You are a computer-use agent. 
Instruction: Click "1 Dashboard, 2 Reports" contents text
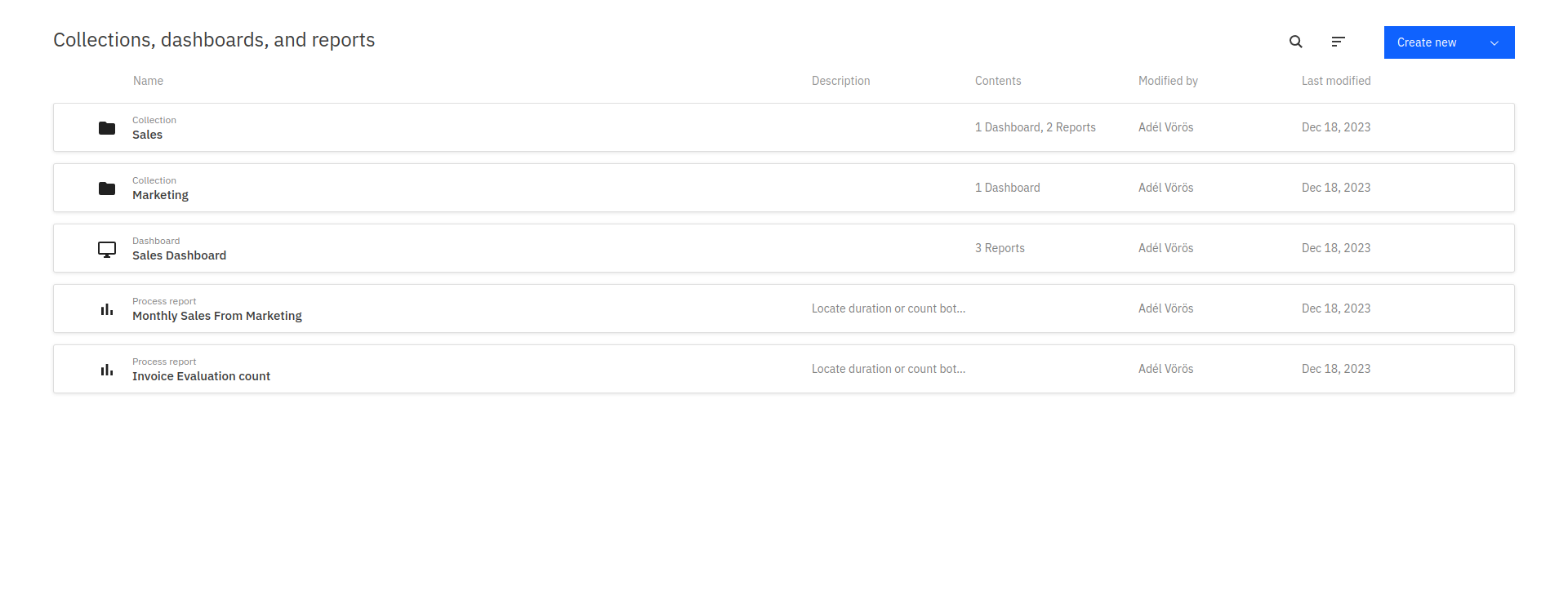(1035, 127)
